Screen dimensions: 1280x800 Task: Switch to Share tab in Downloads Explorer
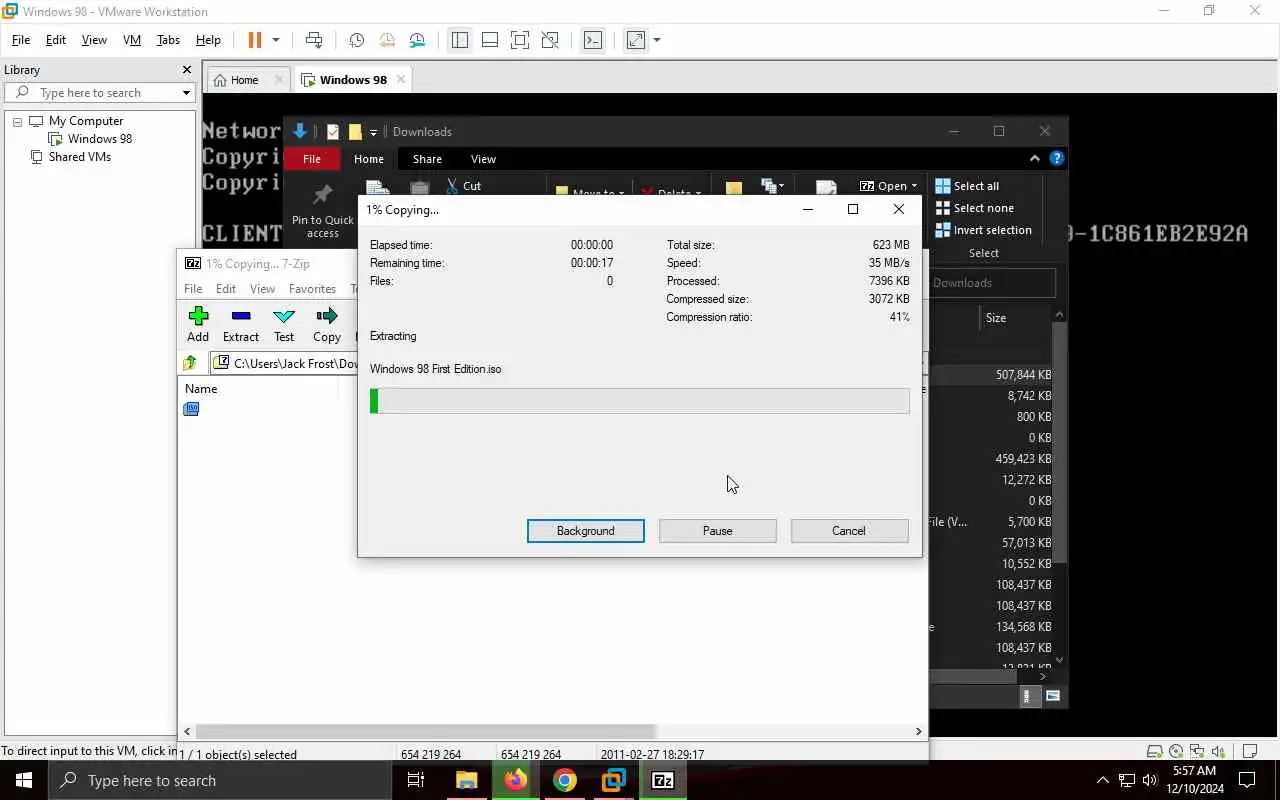click(427, 159)
